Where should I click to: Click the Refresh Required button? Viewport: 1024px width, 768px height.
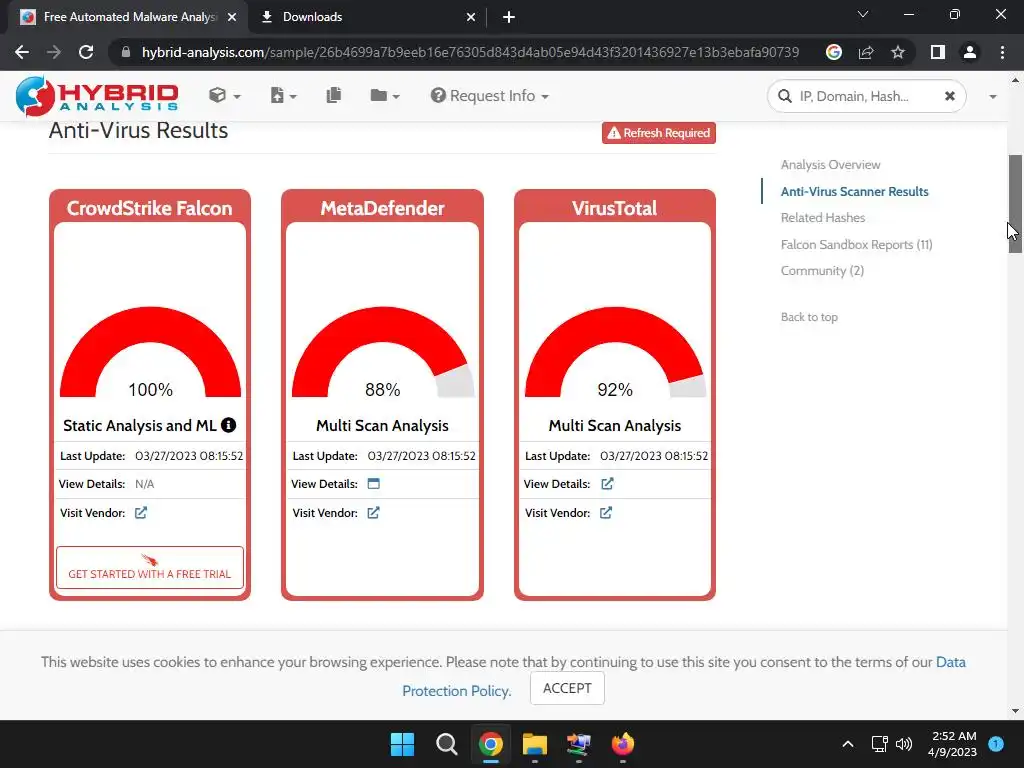point(658,133)
